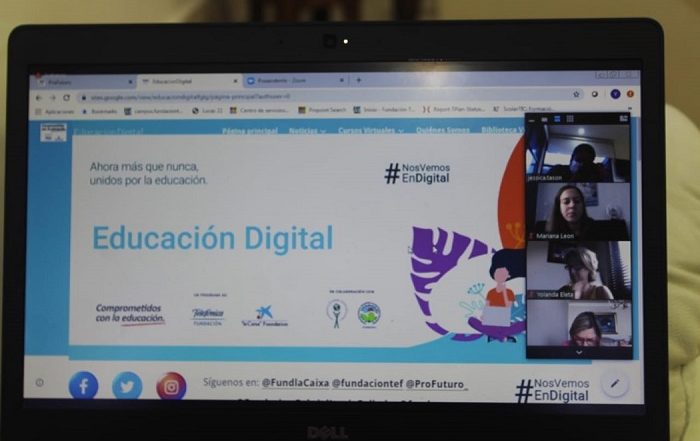Open the Facebook social icon
This screenshot has height=441, width=700.
(83, 385)
